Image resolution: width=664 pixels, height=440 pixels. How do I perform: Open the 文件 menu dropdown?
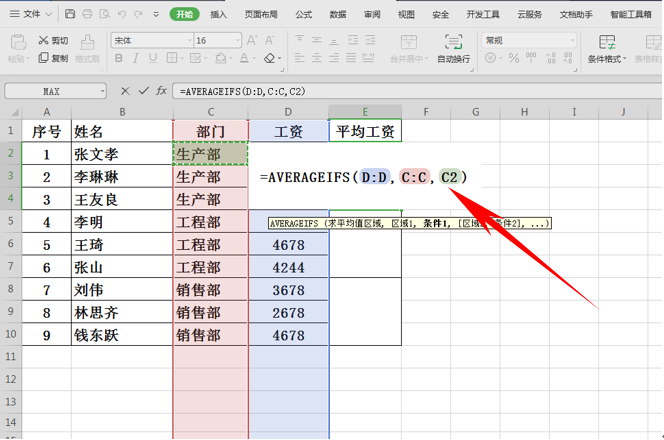[x=31, y=14]
